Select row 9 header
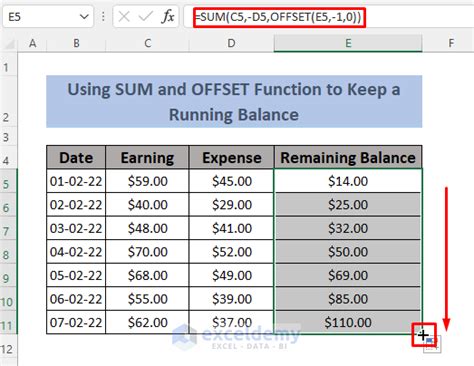Image resolution: width=474 pixels, height=366 pixels. (8, 275)
